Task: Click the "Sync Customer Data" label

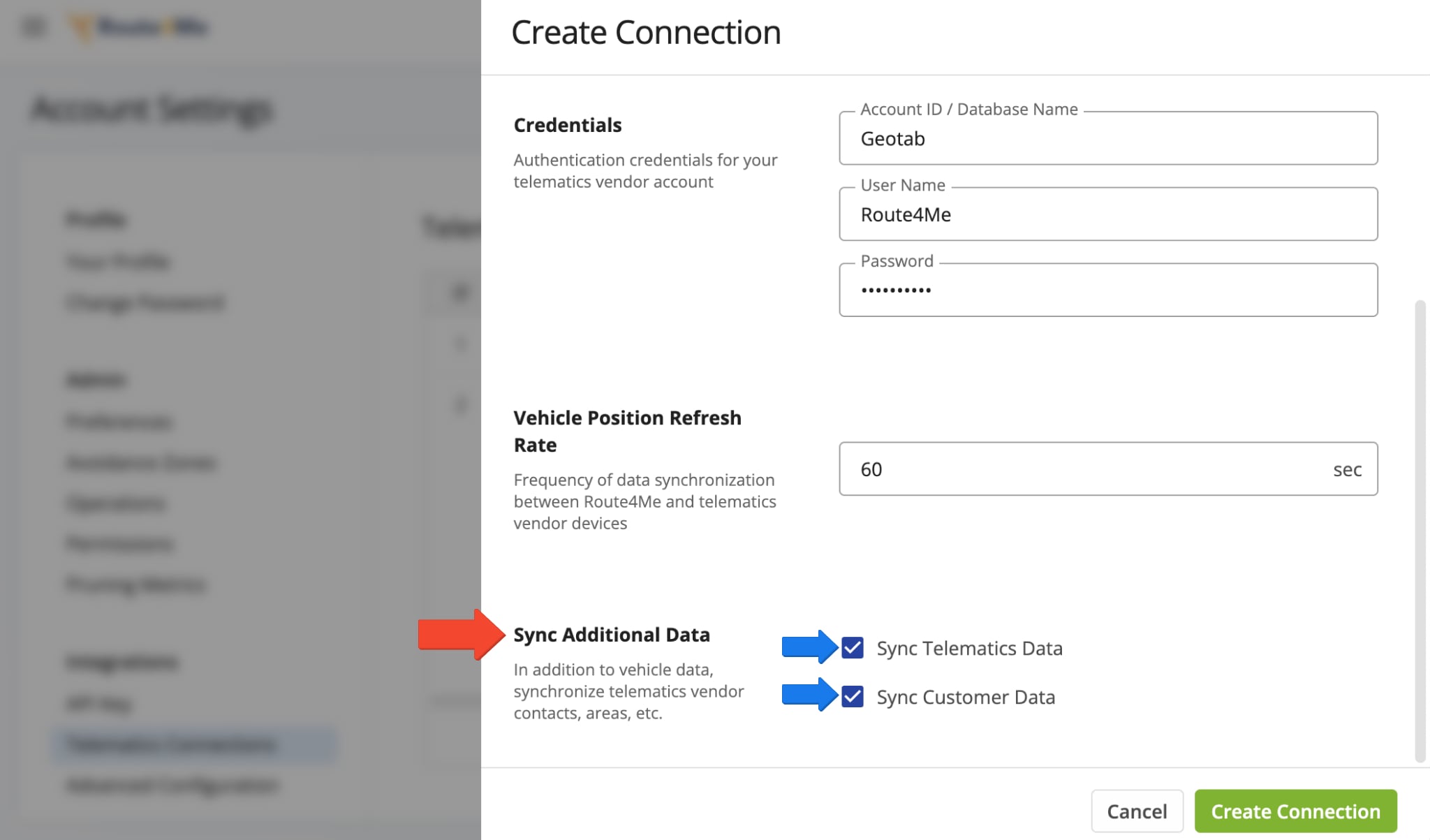Action: point(966,698)
